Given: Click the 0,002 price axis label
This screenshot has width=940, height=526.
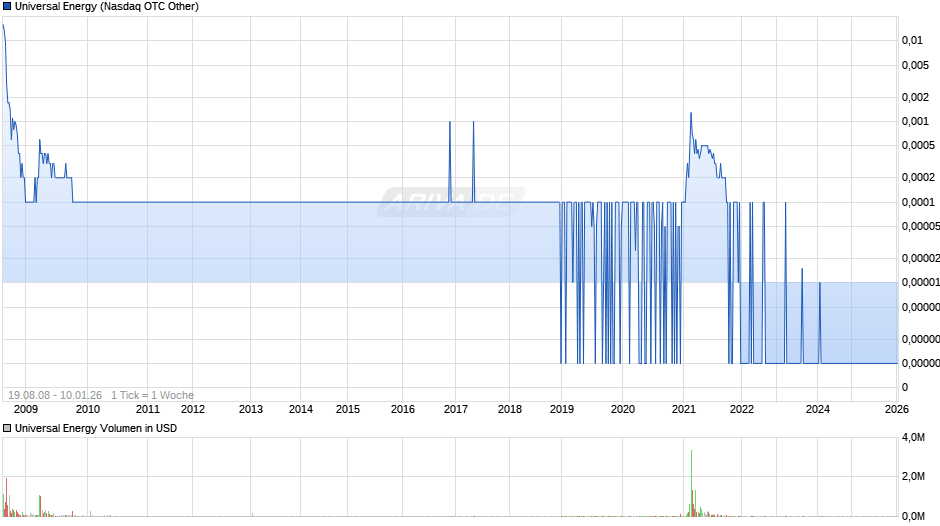Looking at the screenshot, I should point(915,97).
